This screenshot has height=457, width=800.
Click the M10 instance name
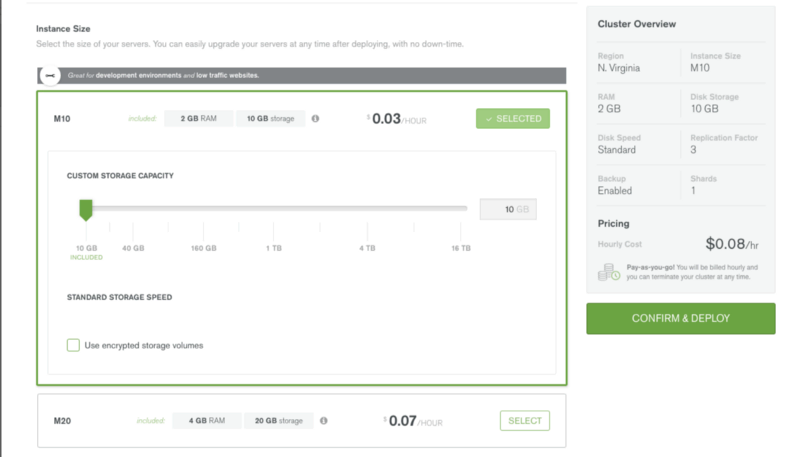click(62, 119)
